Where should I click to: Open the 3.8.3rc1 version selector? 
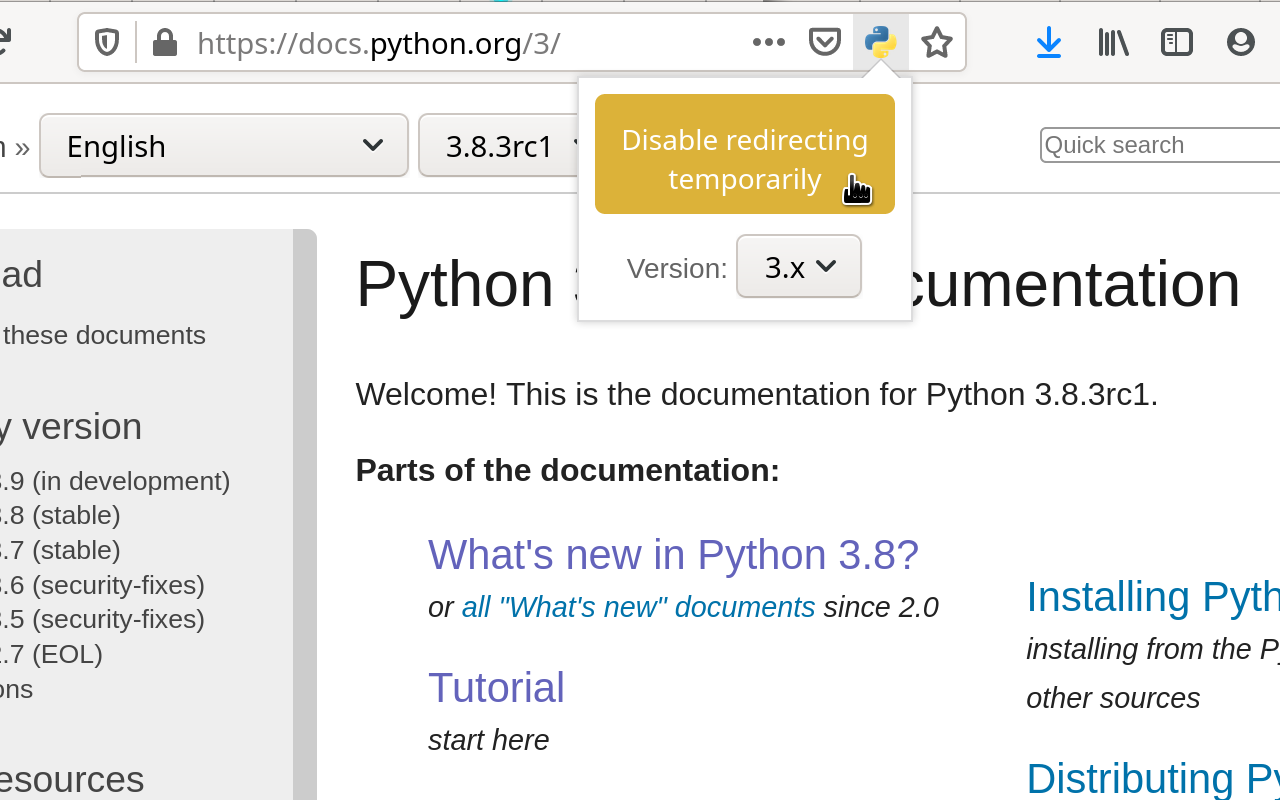click(x=500, y=146)
